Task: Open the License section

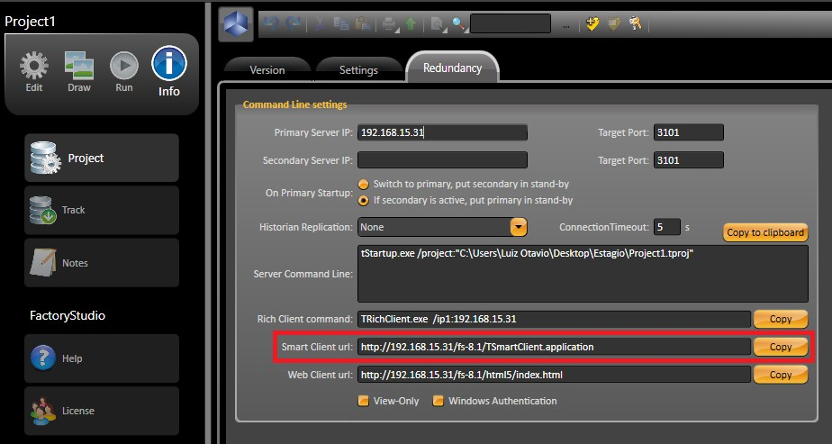Action: coord(101,411)
